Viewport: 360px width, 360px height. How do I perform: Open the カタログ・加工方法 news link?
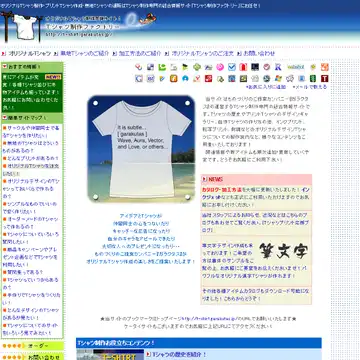click(x=222, y=189)
